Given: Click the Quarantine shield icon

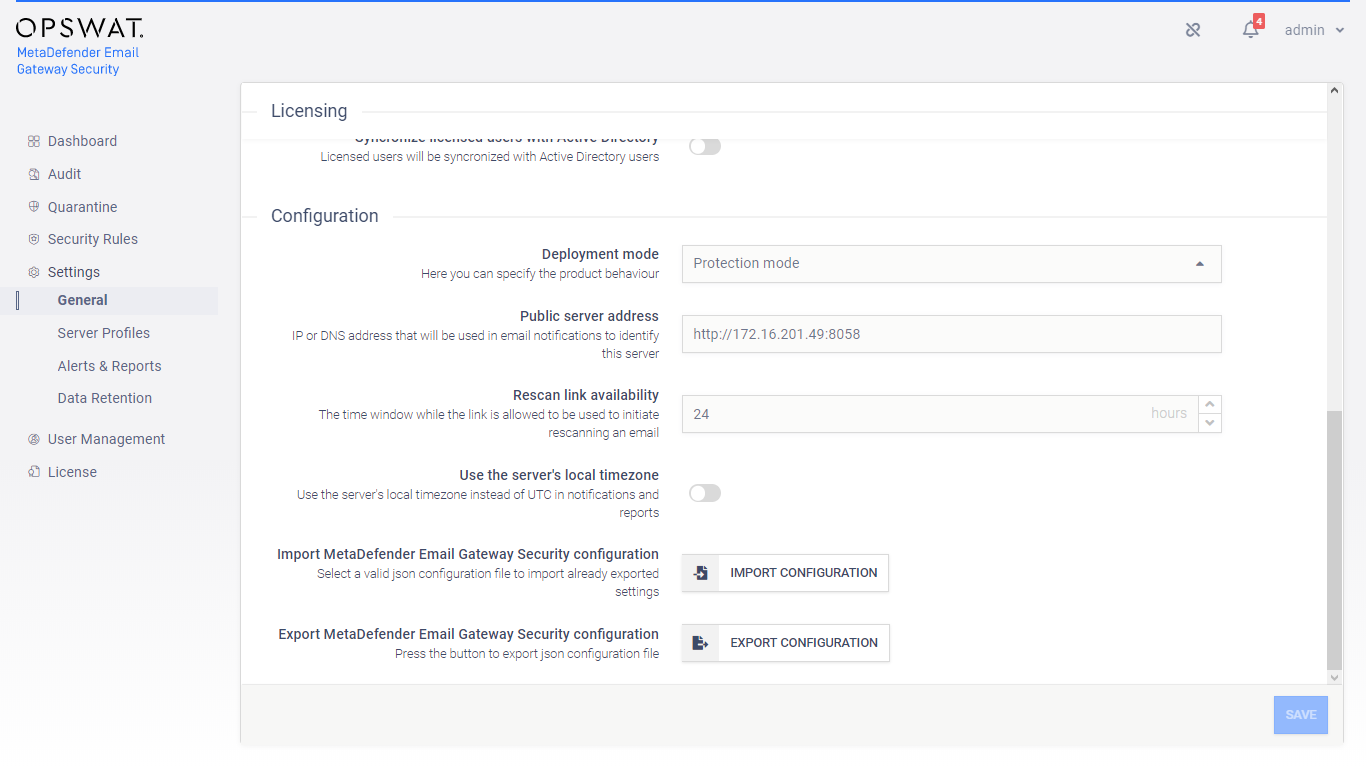Looking at the screenshot, I should tap(34, 207).
